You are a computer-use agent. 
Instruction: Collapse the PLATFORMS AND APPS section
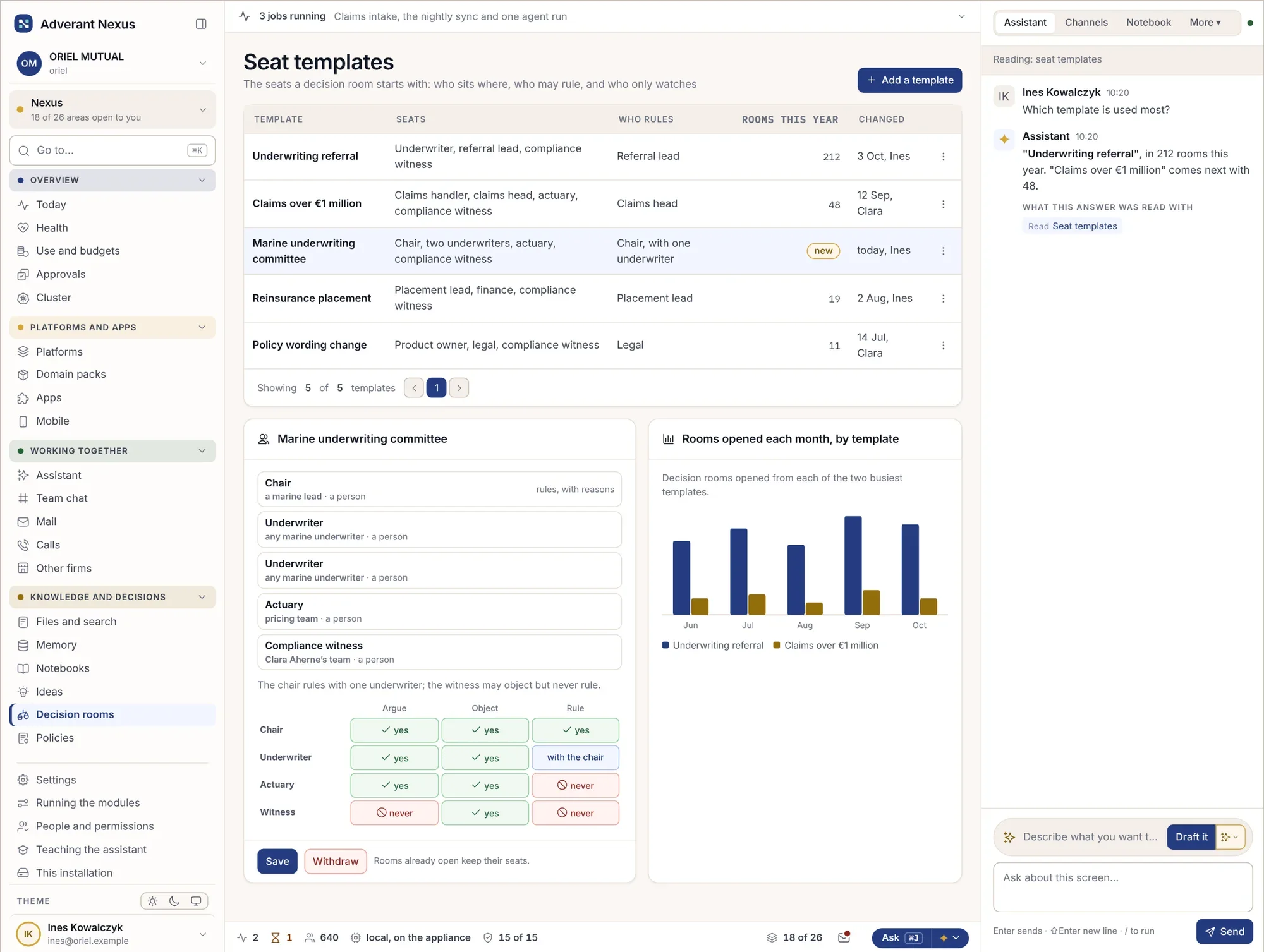pyautogui.click(x=112, y=327)
